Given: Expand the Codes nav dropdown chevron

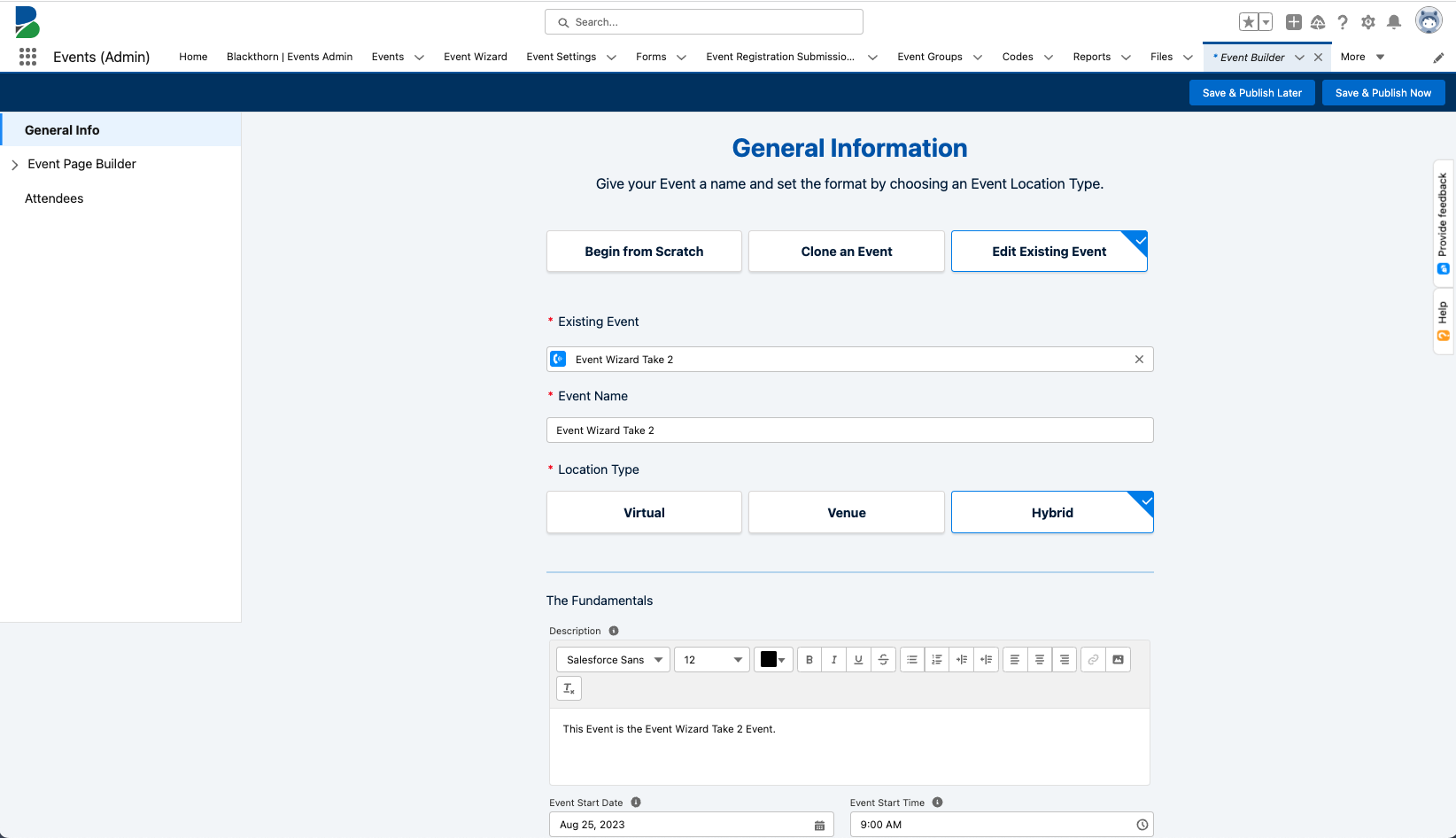Looking at the screenshot, I should coord(1049,58).
